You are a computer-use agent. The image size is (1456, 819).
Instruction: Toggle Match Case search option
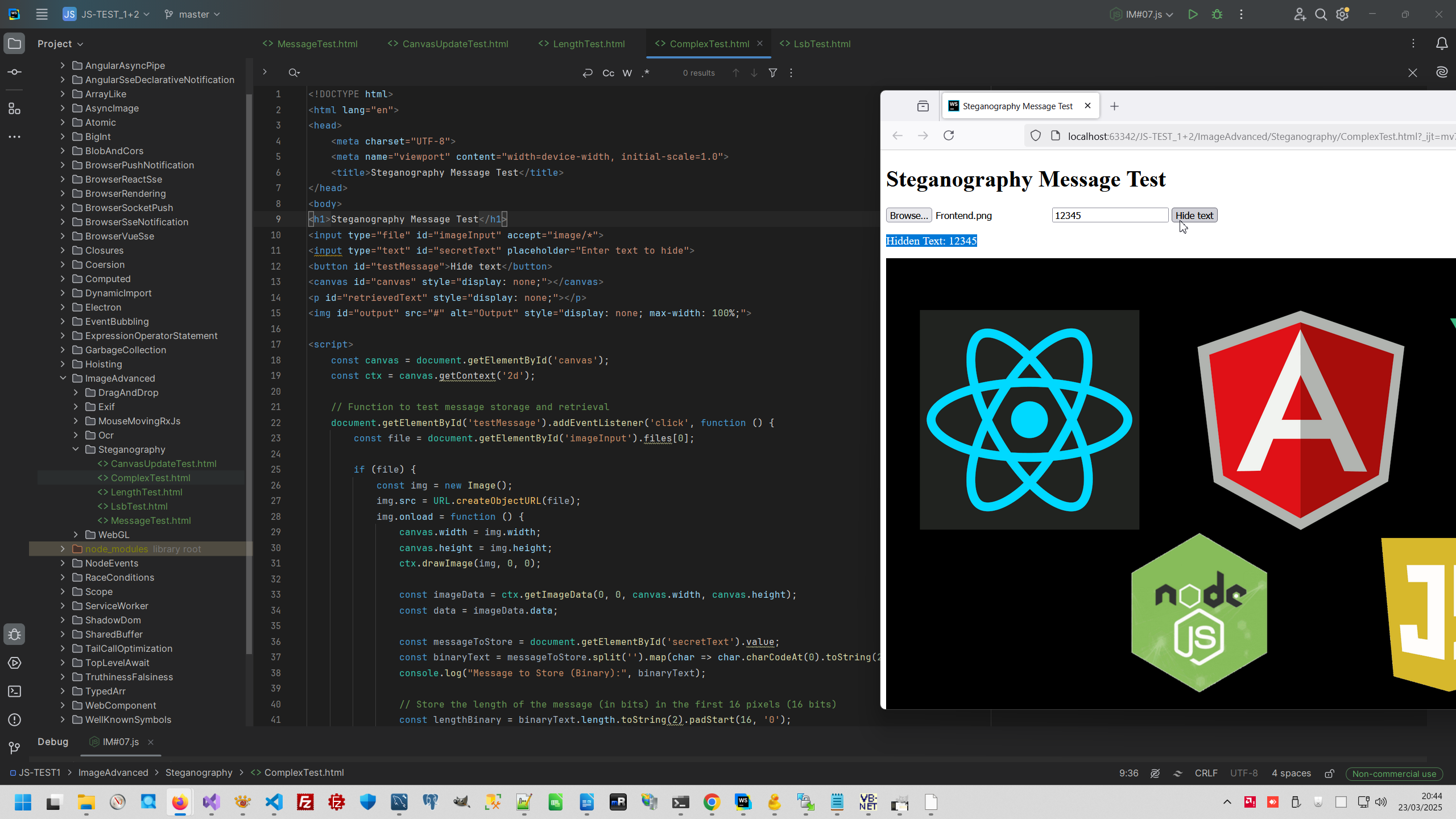click(608, 73)
